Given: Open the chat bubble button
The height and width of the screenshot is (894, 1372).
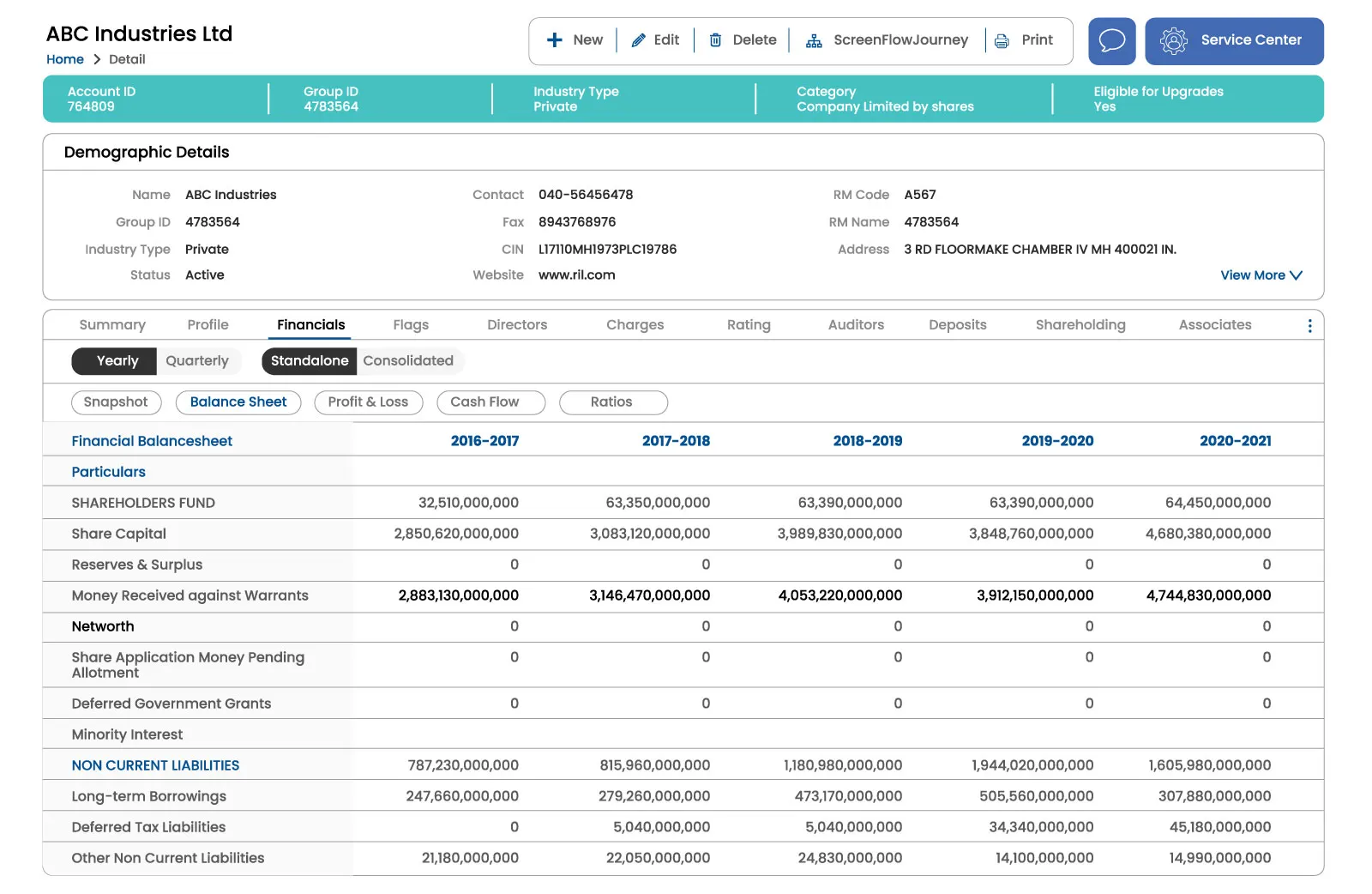Looking at the screenshot, I should (x=1111, y=41).
